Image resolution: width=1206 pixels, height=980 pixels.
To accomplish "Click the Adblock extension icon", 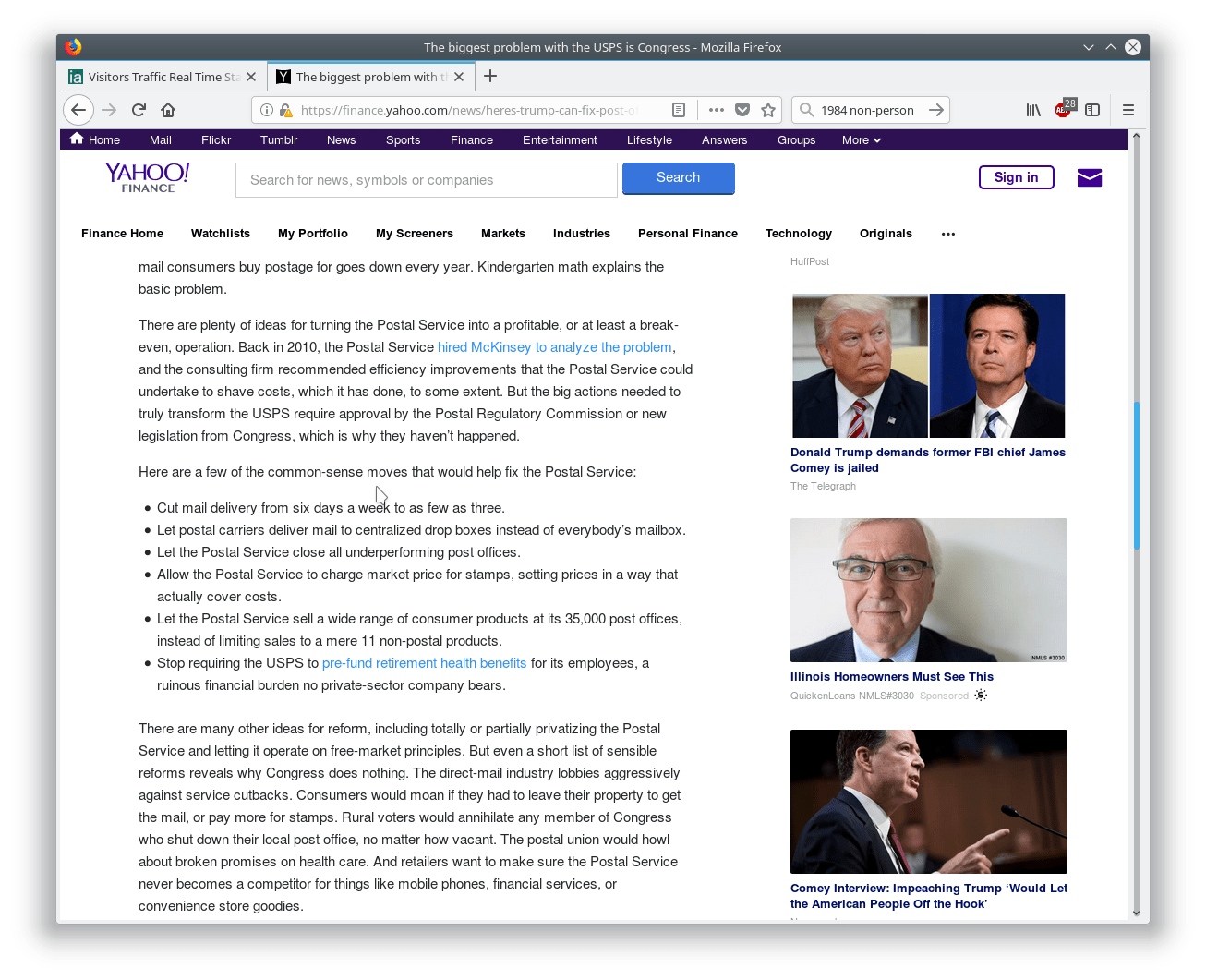I will pyautogui.click(x=1063, y=110).
